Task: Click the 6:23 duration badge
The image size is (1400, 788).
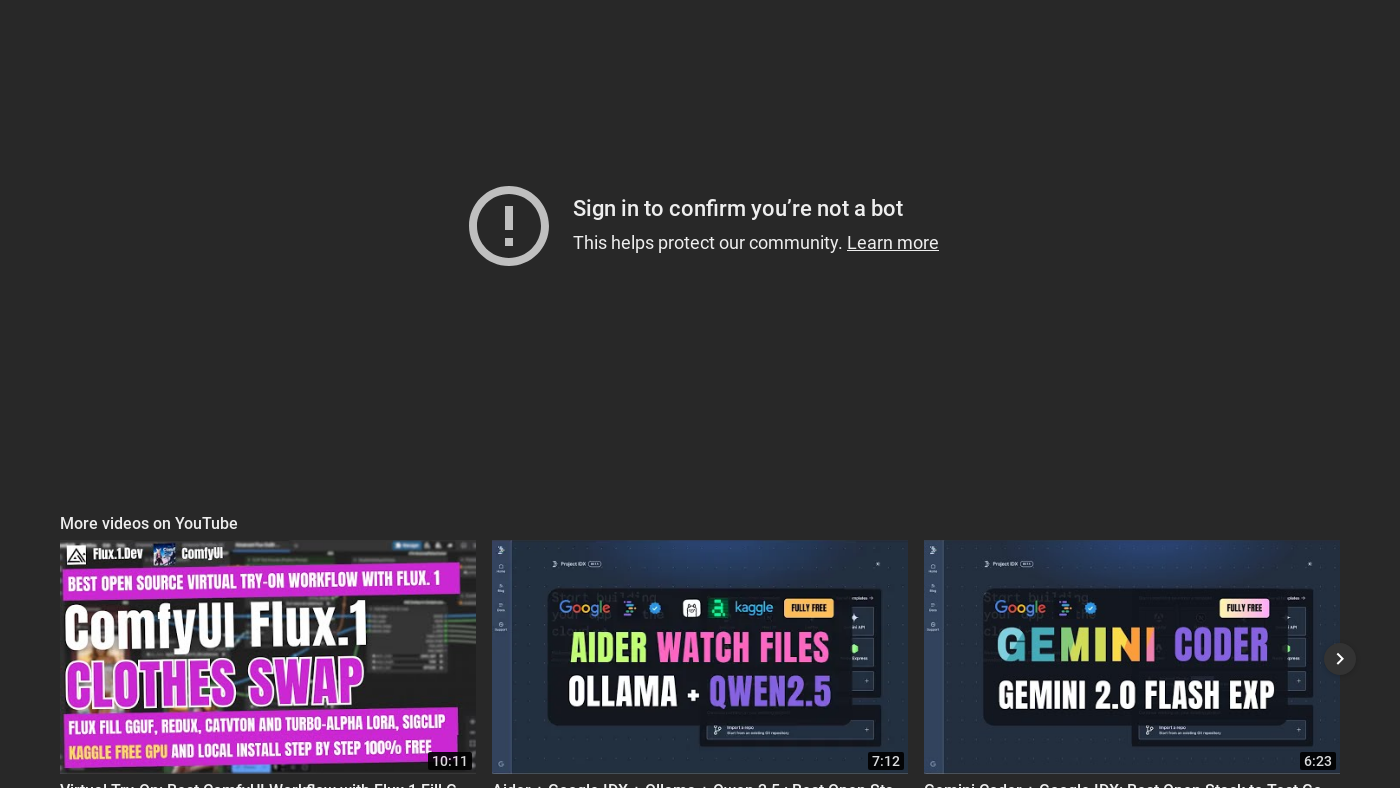Action: click(1318, 761)
